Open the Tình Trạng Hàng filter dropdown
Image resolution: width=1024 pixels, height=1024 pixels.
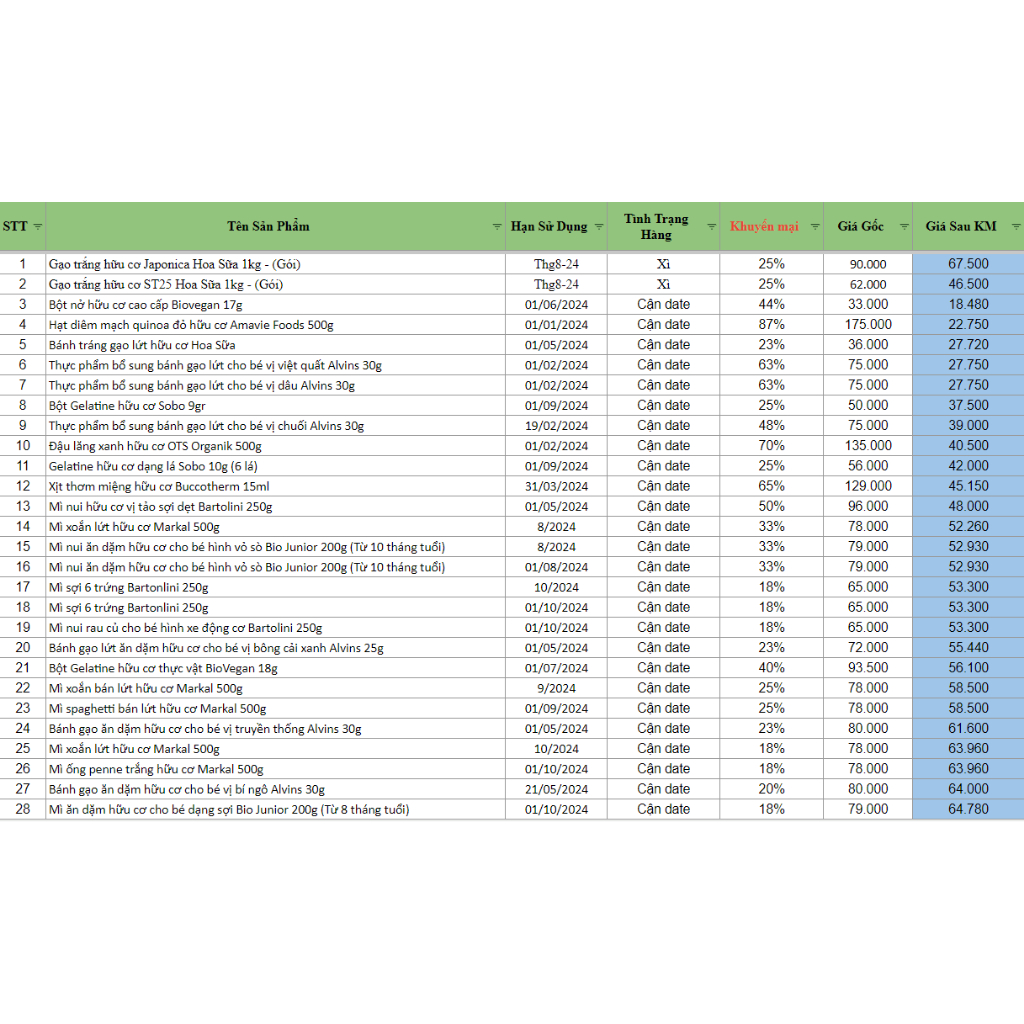tap(711, 227)
